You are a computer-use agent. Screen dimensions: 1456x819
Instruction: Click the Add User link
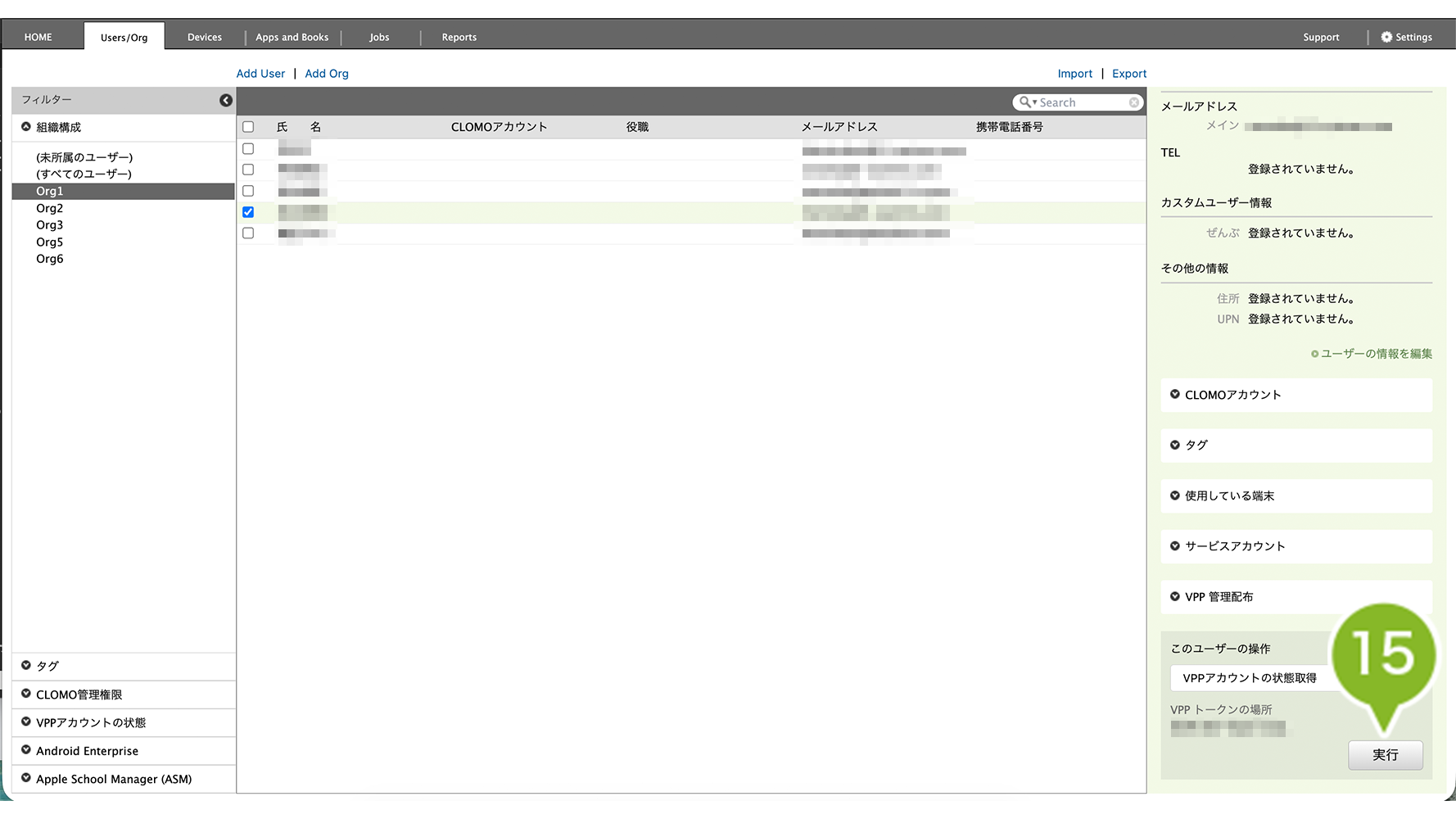coord(260,74)
